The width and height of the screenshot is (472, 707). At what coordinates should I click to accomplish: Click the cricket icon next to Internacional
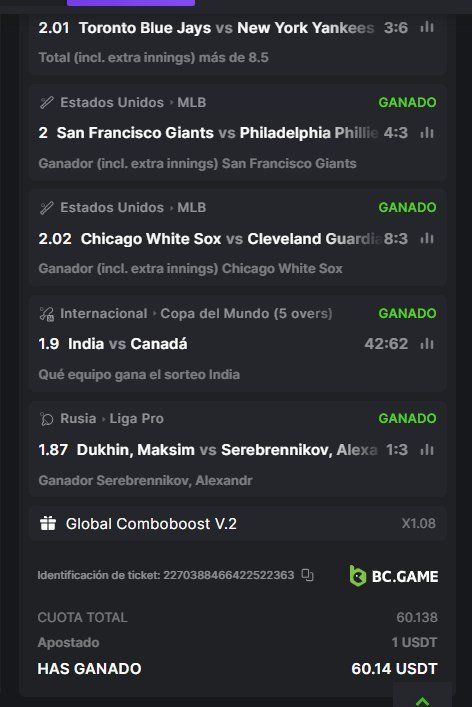click(46, 313)
